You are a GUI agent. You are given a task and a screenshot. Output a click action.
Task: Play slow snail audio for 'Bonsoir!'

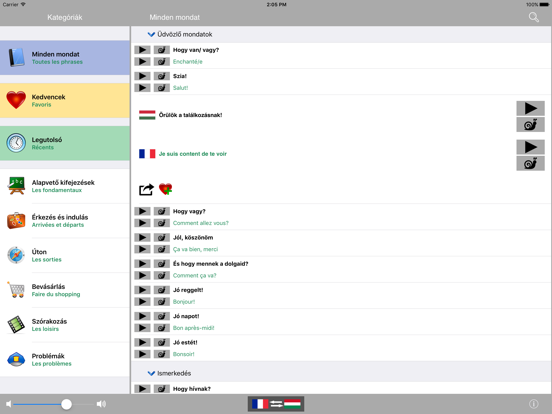tap(162, 354)
